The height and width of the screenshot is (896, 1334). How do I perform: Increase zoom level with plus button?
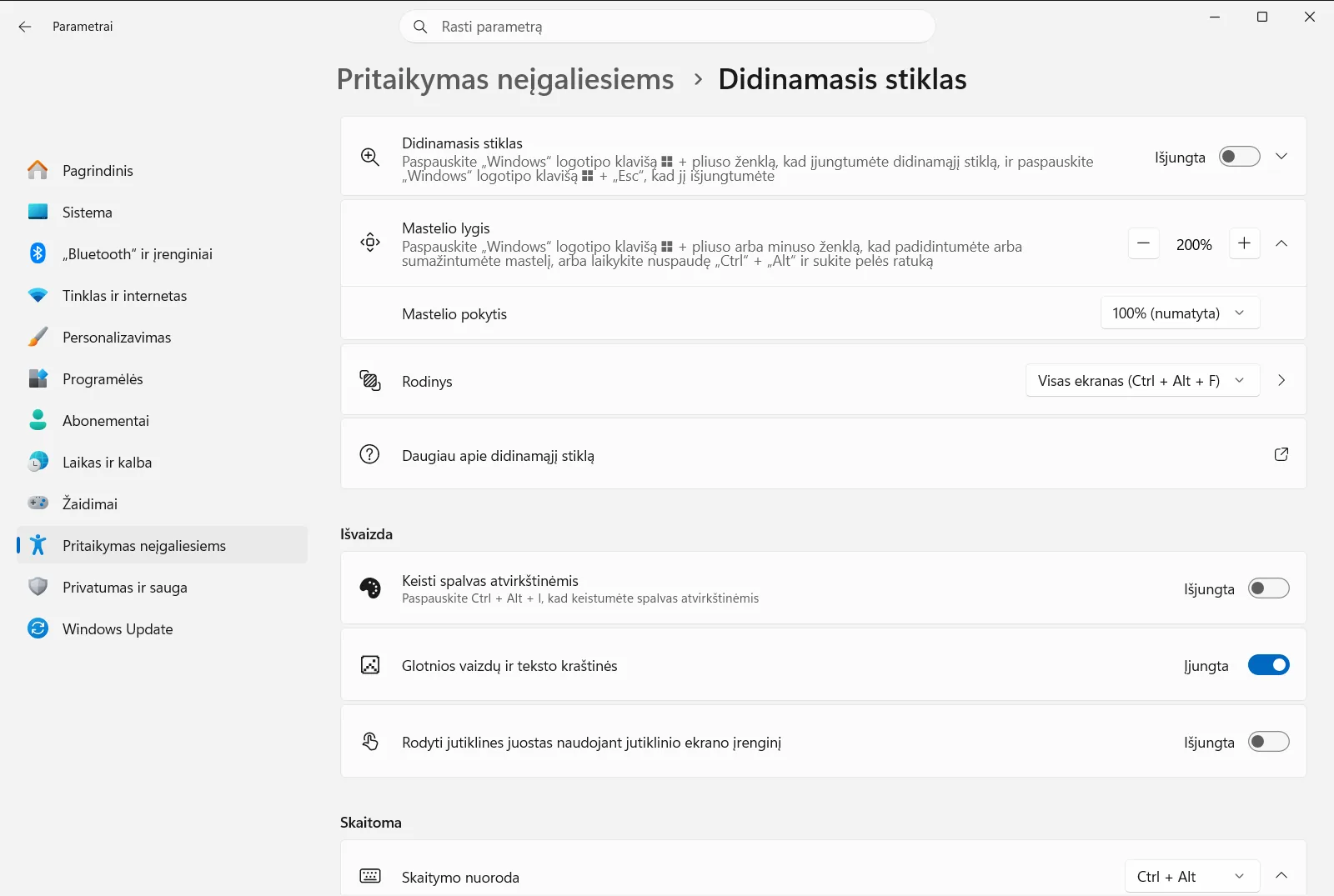tap(1244, 243)
